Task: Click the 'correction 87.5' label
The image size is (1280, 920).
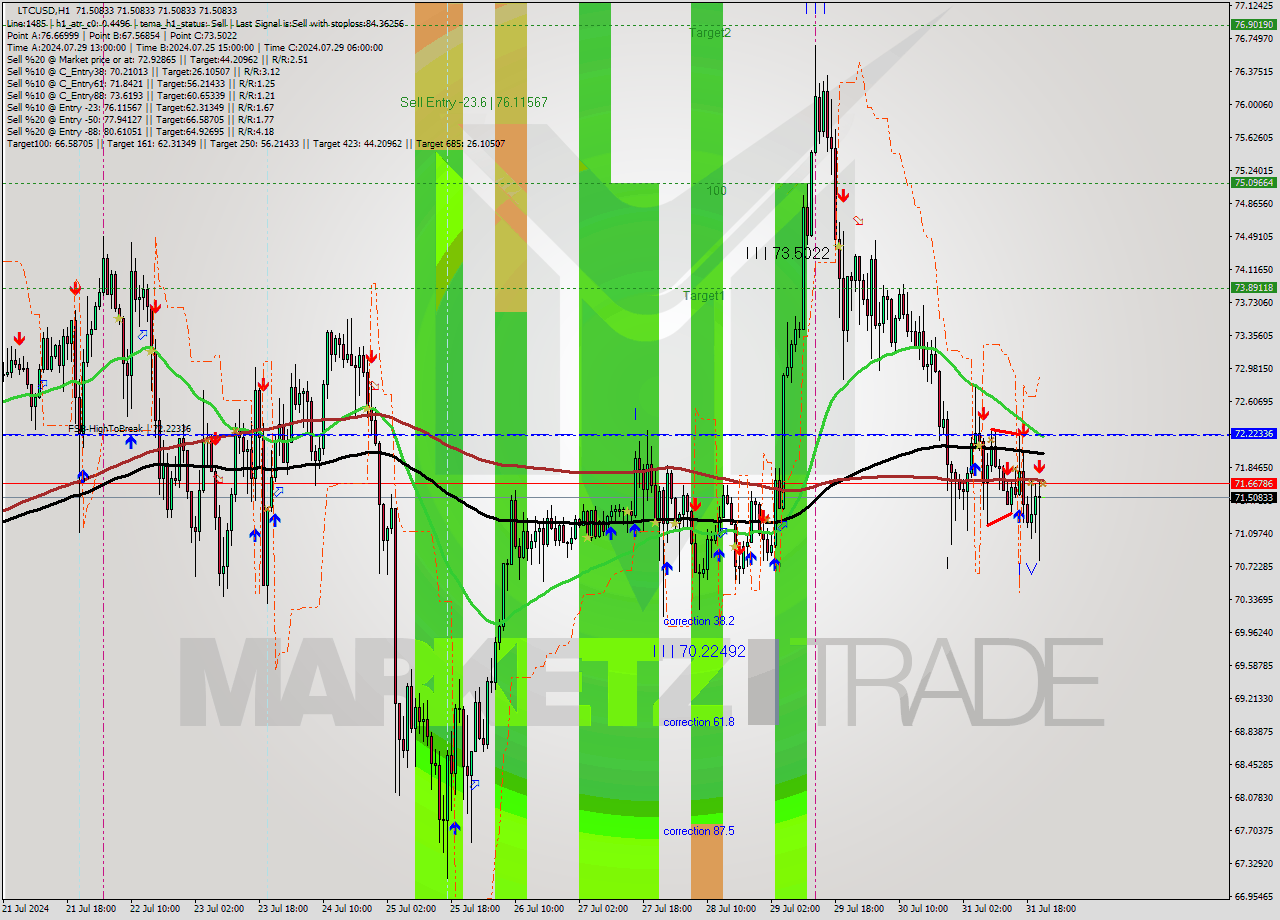Action: 699,831
